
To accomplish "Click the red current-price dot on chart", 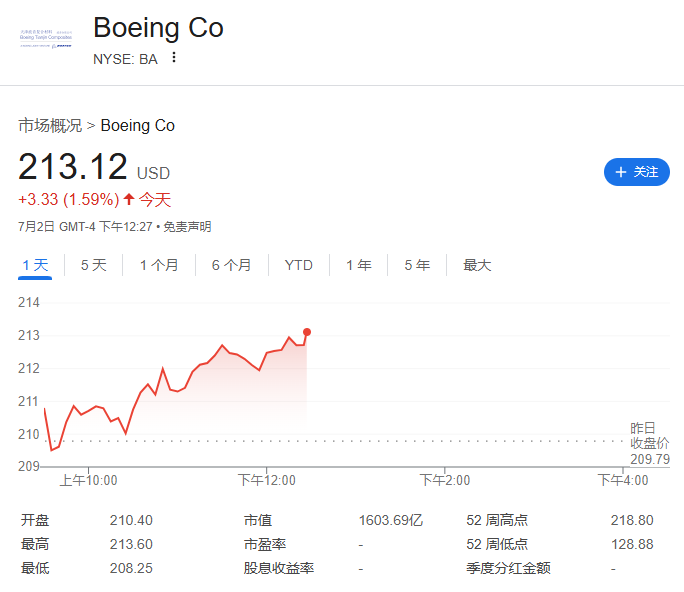I will point(307,332).
